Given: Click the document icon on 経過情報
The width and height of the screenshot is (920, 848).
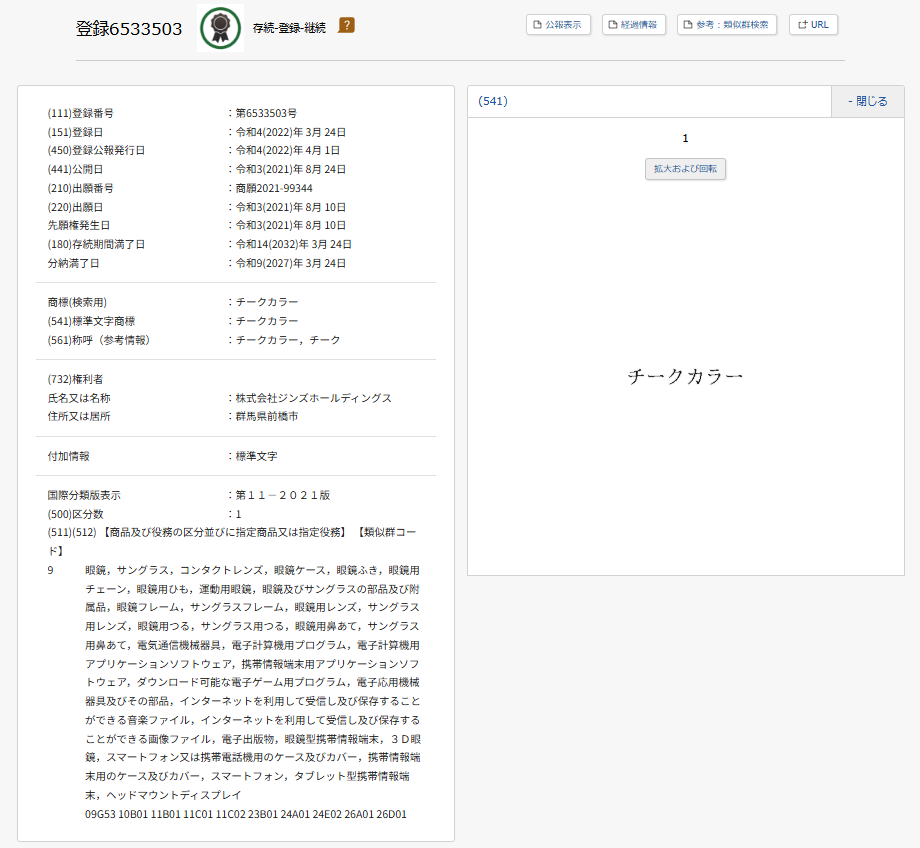Looking at the screenshot, I should (614, 24).
